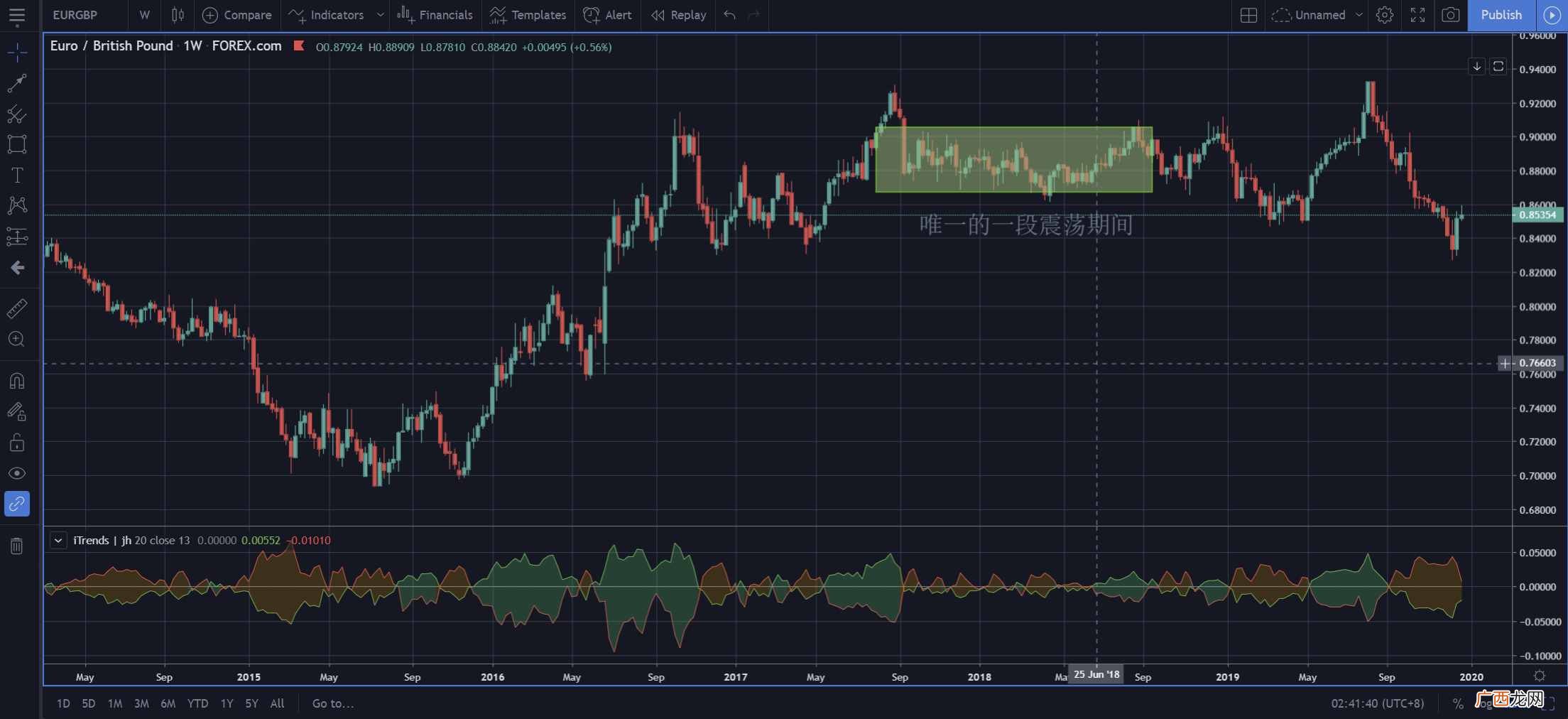
Task: Click the Publish button
Action: 1501,15
